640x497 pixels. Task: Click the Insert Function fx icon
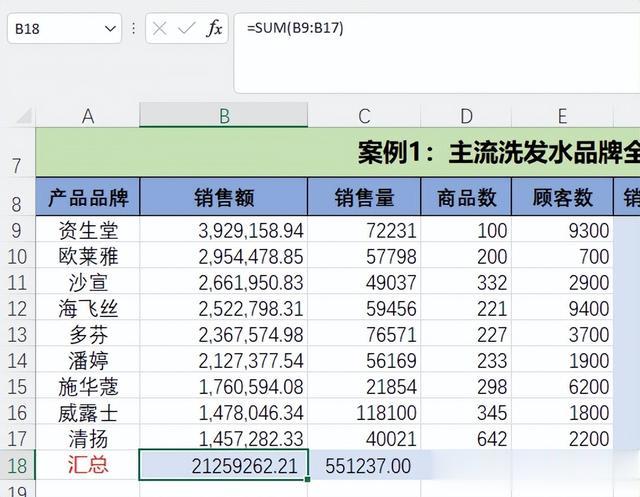[214, 28]
